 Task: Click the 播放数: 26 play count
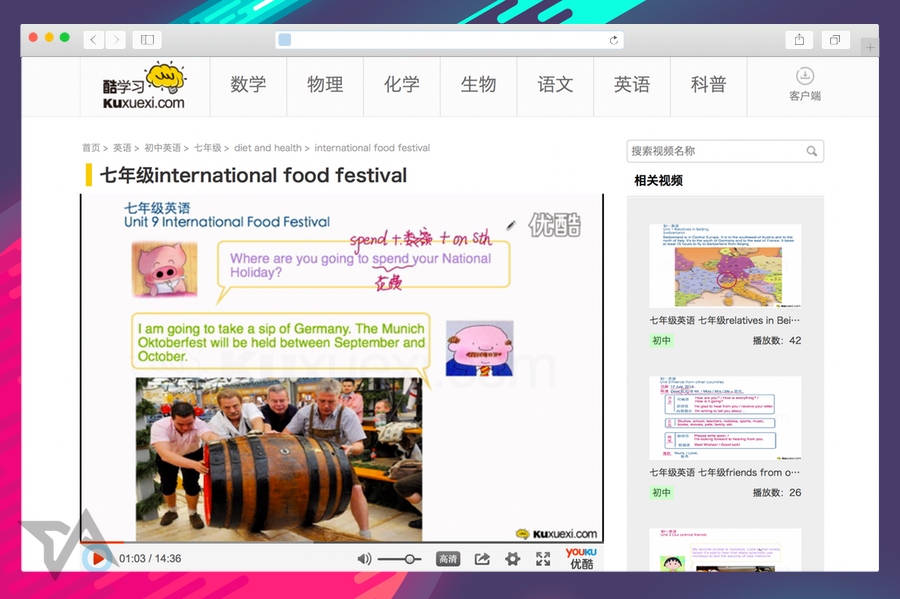(x=777, y=492)
